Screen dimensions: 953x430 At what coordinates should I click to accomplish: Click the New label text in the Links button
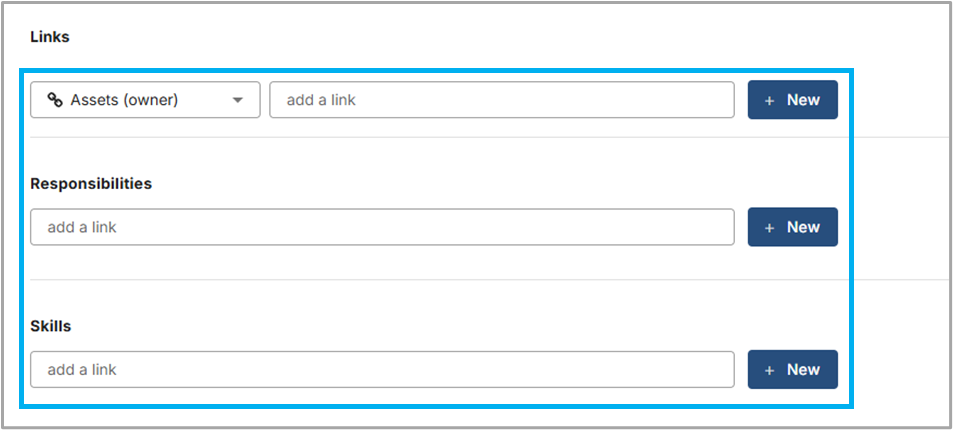pos(803,100)
